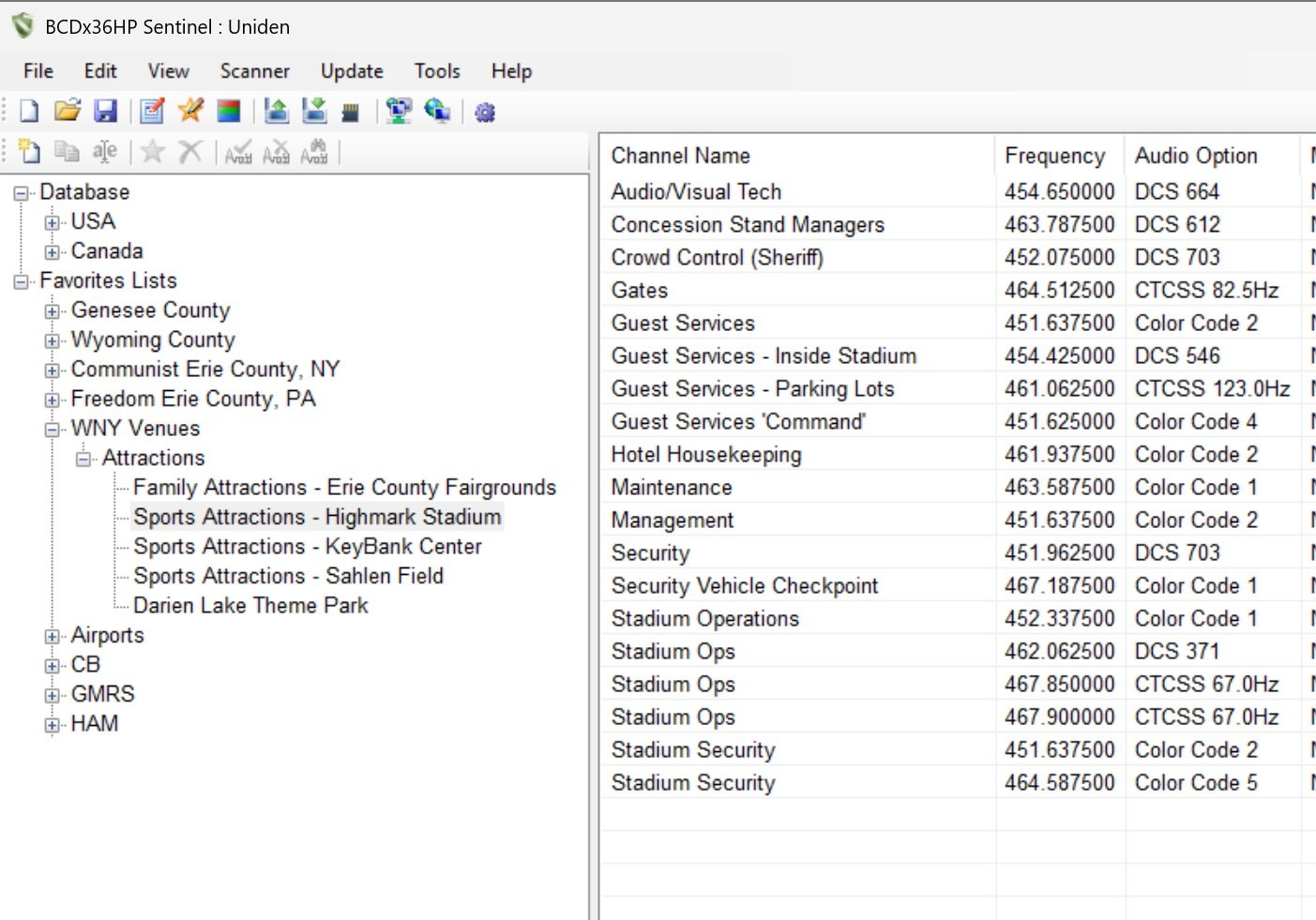
Task: Click the purple gear settings icon
Action: coord(484,113)
